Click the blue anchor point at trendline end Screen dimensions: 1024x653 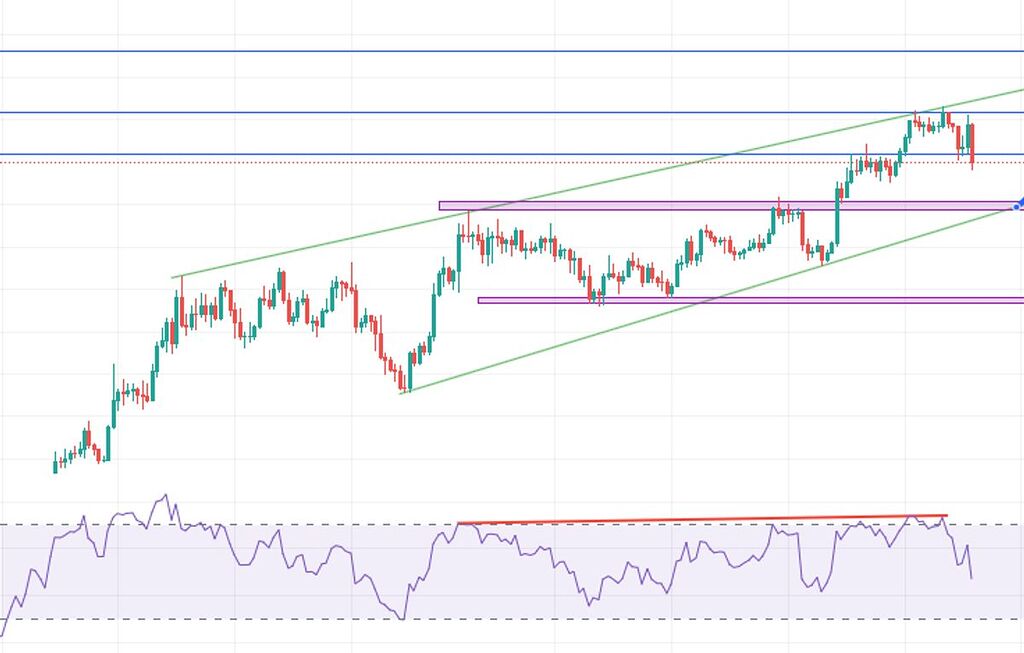point(1017,206)
